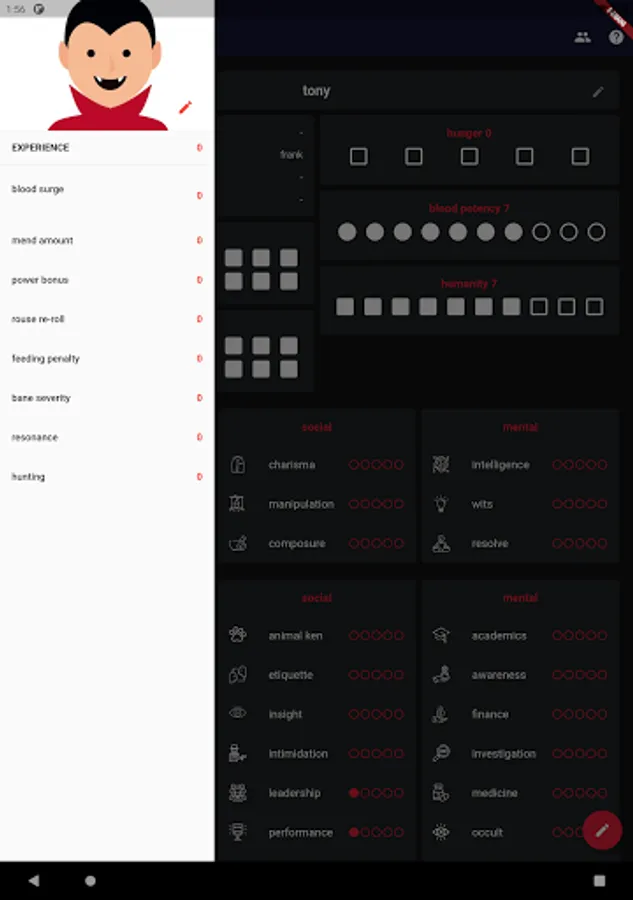The height and width of the screenshot is (900, 633).
Task: Toggle the filled leadership dot
Action: click(354, 793)
